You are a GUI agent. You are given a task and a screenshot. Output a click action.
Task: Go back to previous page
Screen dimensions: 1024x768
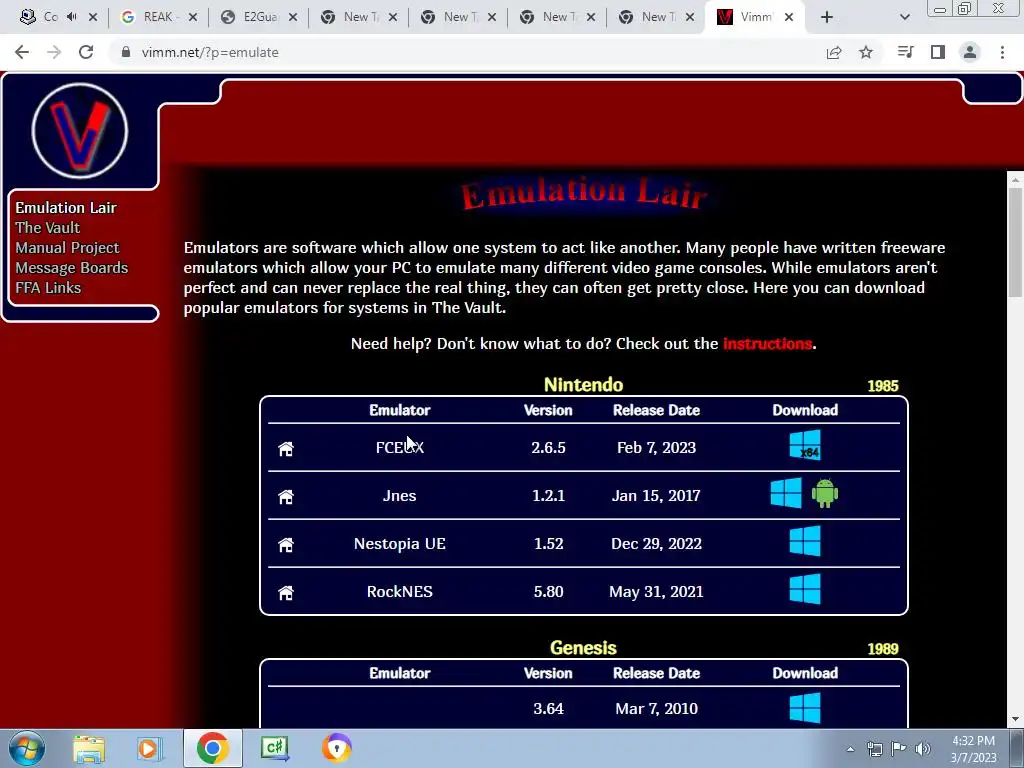(22, 52)
